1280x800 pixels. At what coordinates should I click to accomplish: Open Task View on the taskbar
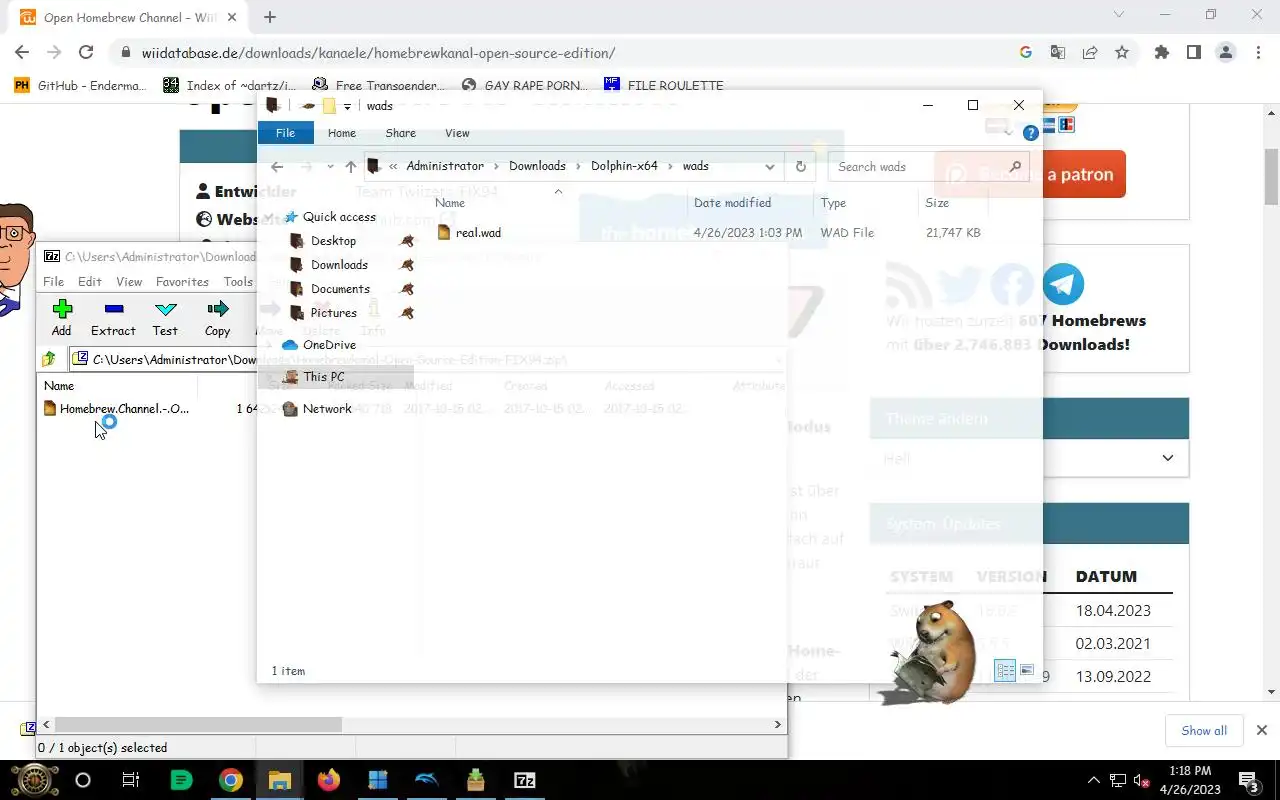(131, 780)
